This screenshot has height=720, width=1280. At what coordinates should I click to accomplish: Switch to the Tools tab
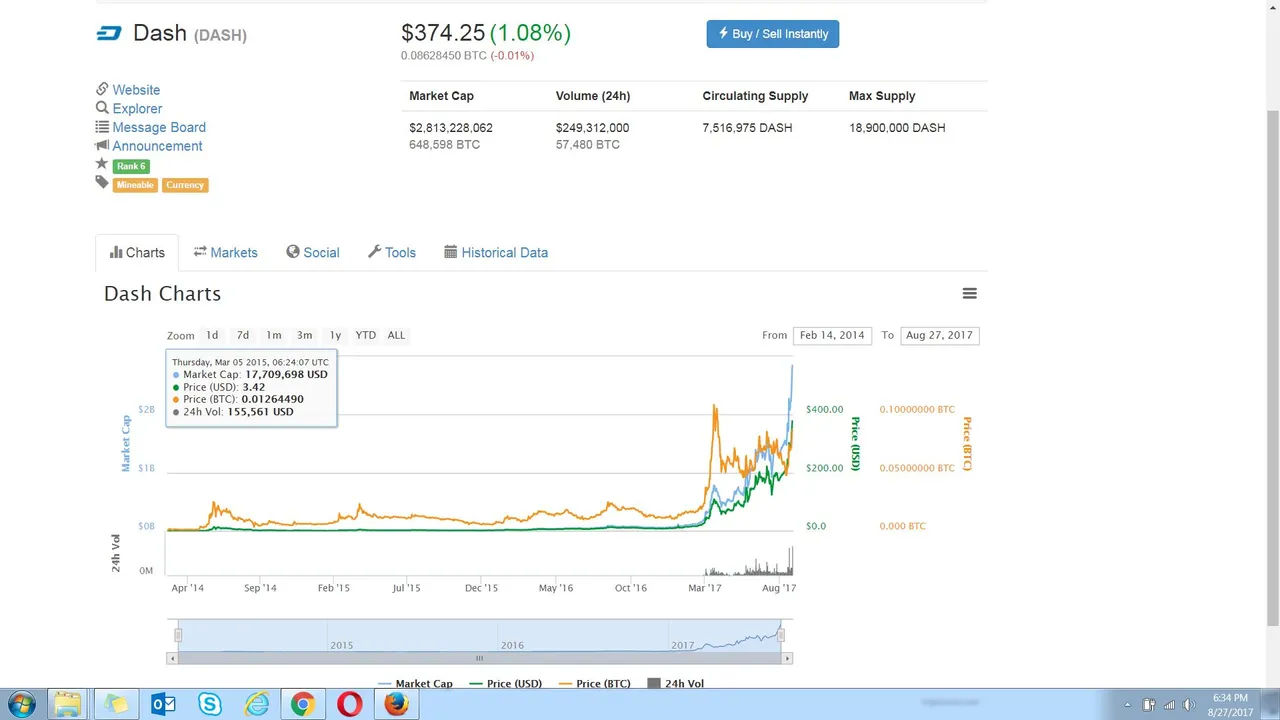(x=391, y=252)
